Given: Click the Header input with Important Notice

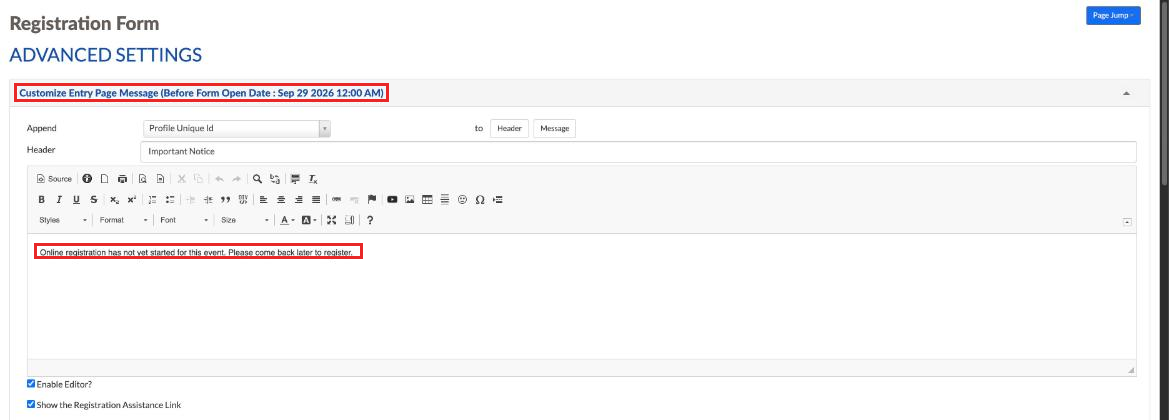Looking at the screenshot, I should (x=638, y=151).
